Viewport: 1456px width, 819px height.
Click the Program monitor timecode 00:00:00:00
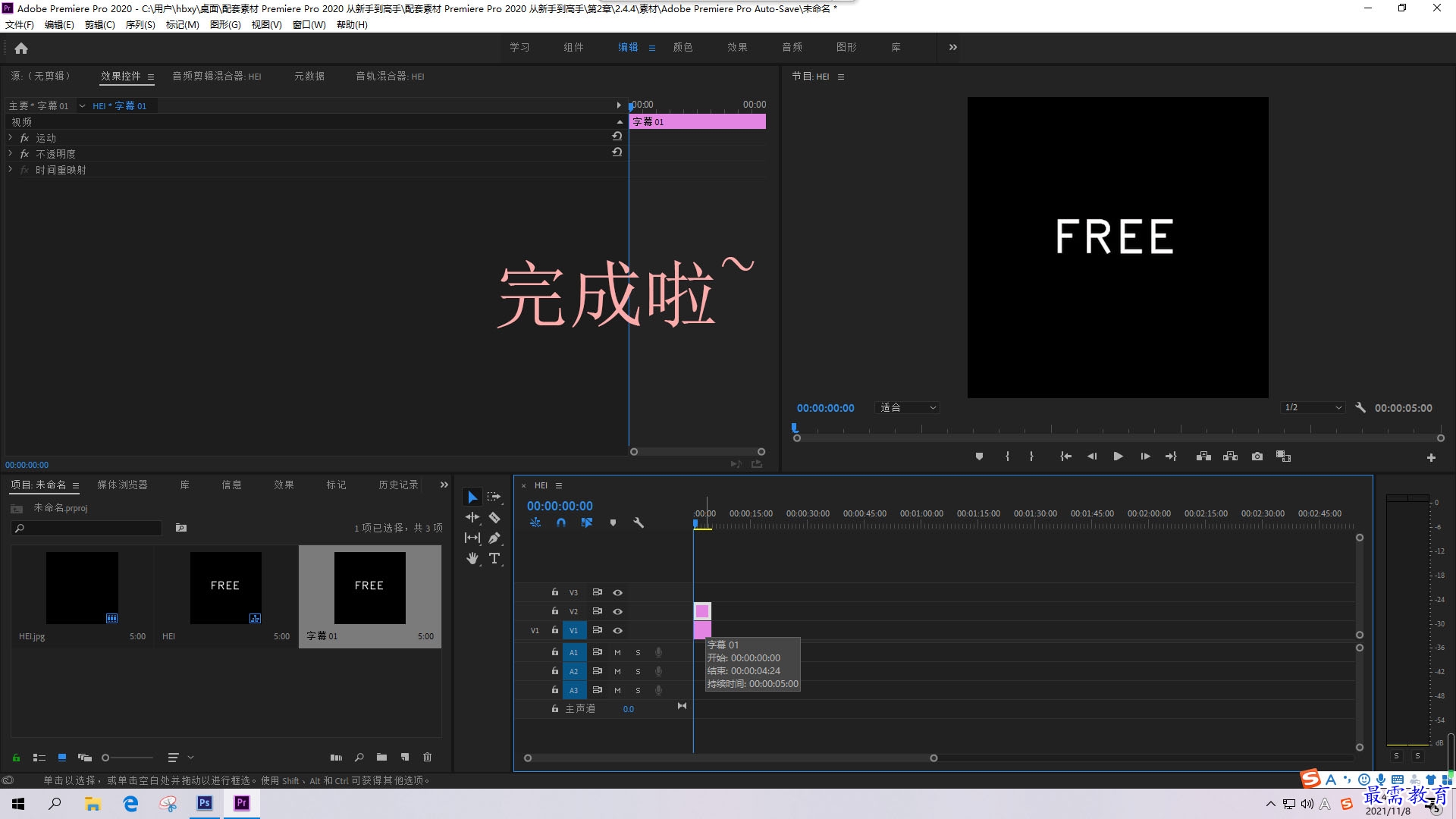[x=825, y=408]
